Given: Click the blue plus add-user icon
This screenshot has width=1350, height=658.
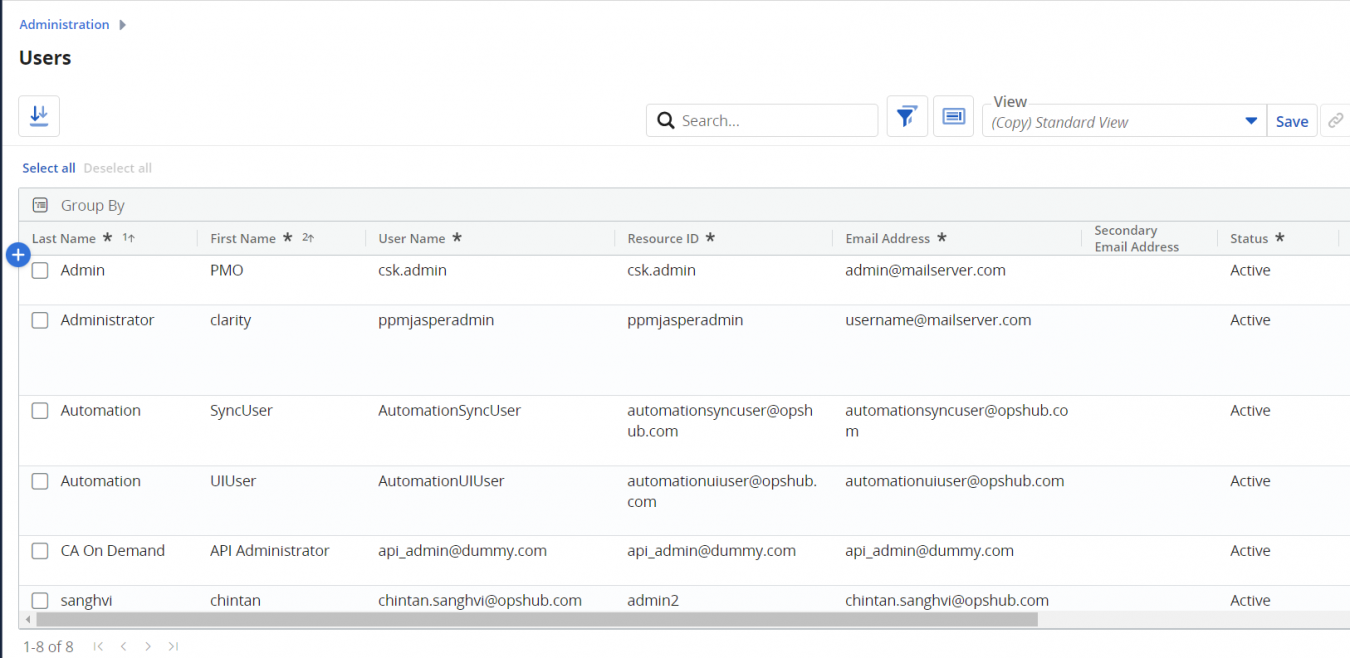Looking at the screenshot, I should [18, 256].
